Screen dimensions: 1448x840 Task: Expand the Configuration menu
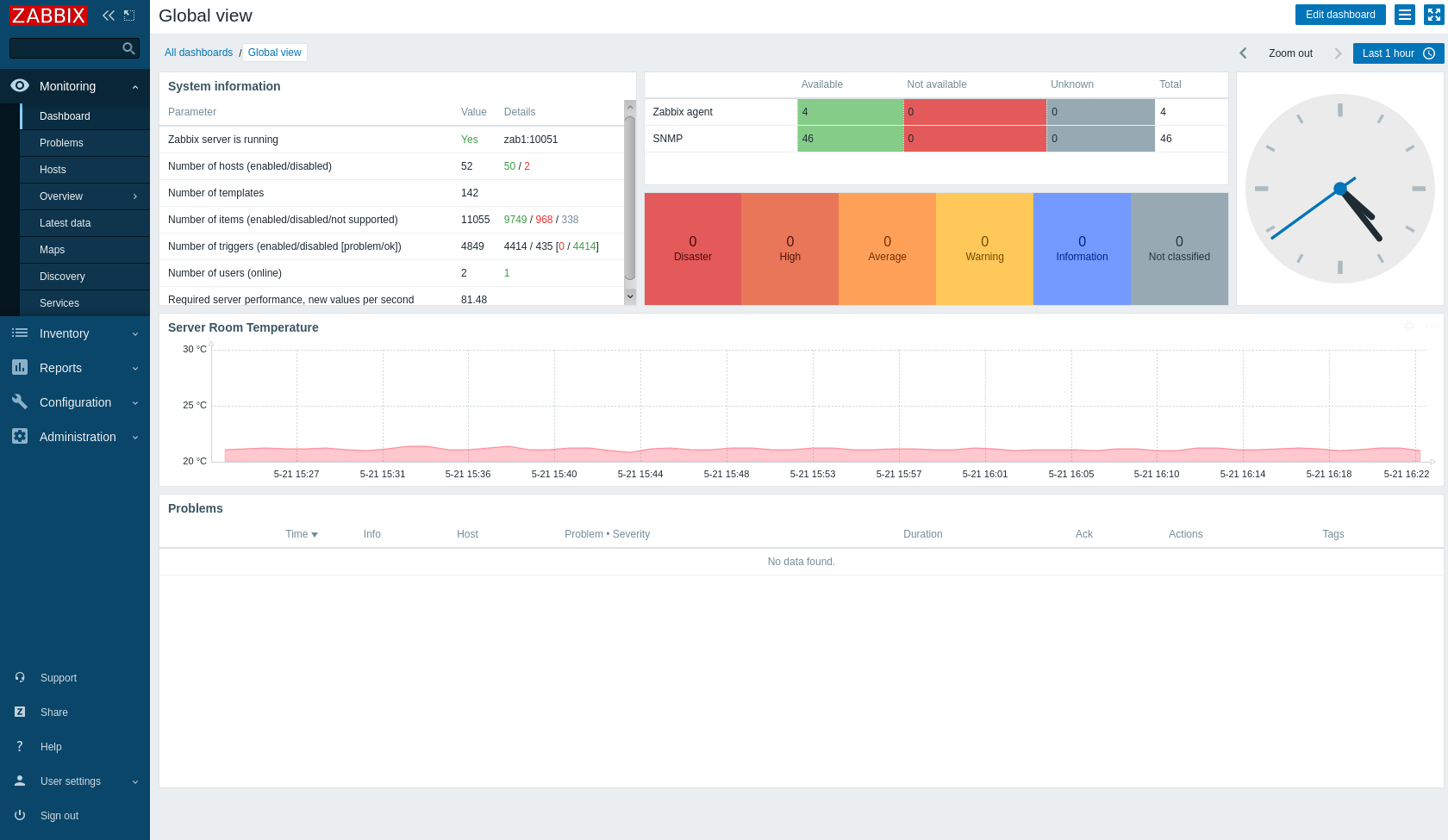coord(135,403)
